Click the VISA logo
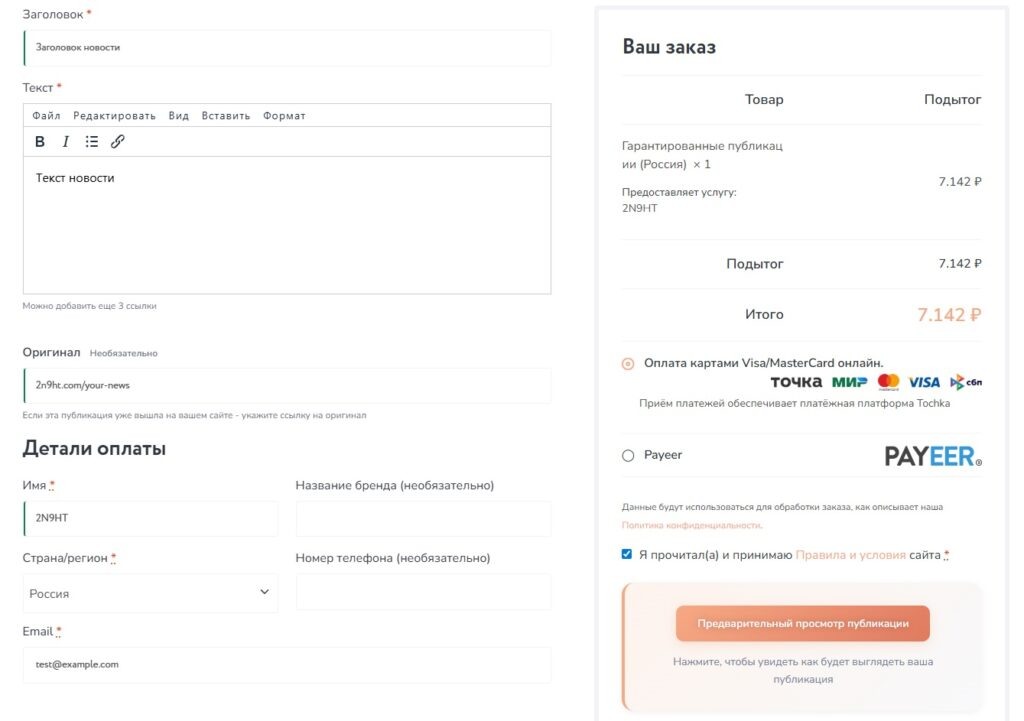The height and width of the screenshot is (721, 1024). click(924, 382)
